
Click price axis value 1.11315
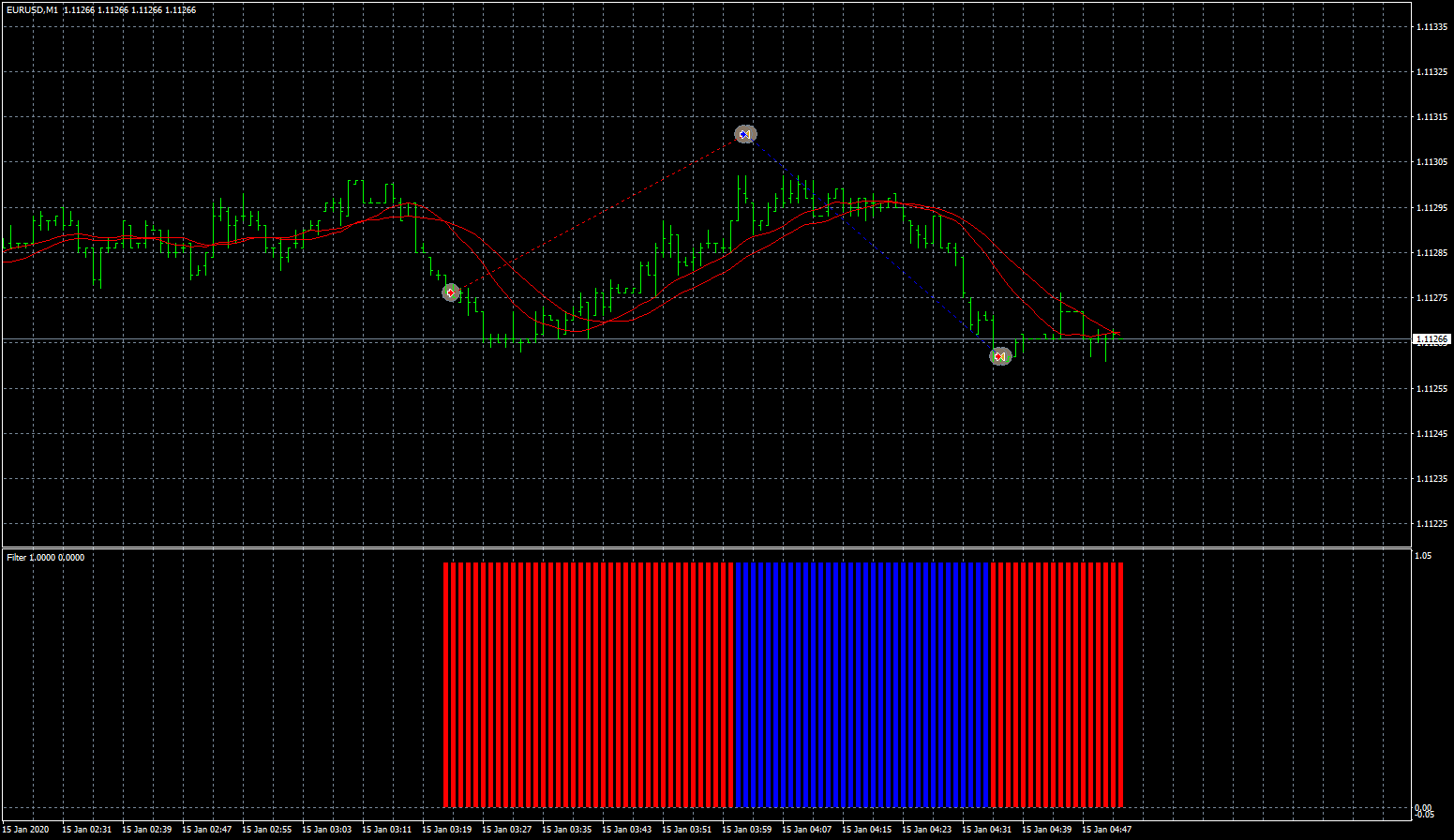[1431, 116]
